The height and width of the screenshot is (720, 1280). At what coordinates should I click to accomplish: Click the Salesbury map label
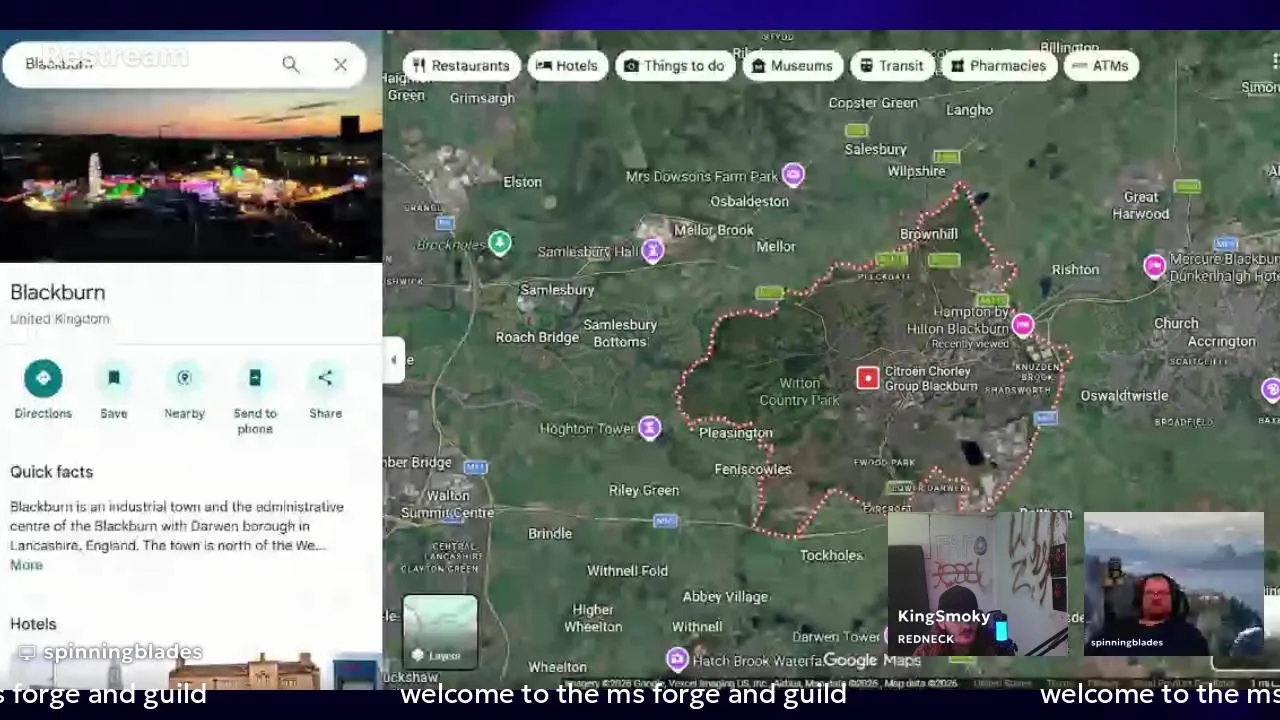tap(875, 149)
